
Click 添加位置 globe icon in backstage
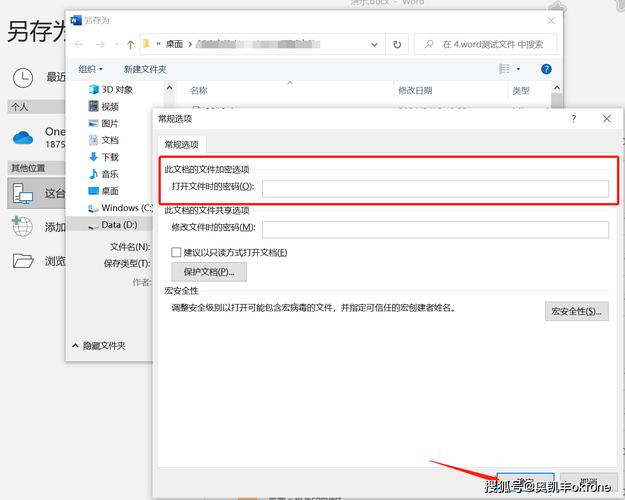22,226
